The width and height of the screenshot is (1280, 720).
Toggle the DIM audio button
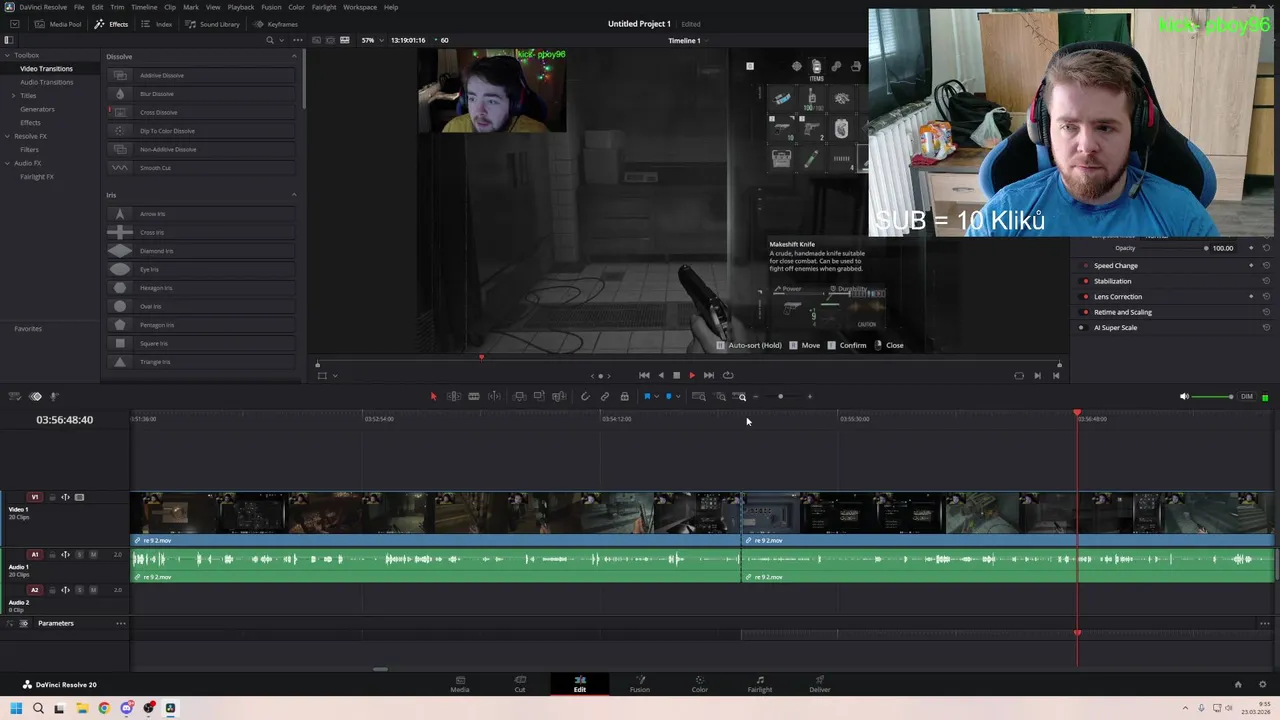pyautogui.click(x=1247, y=397)
